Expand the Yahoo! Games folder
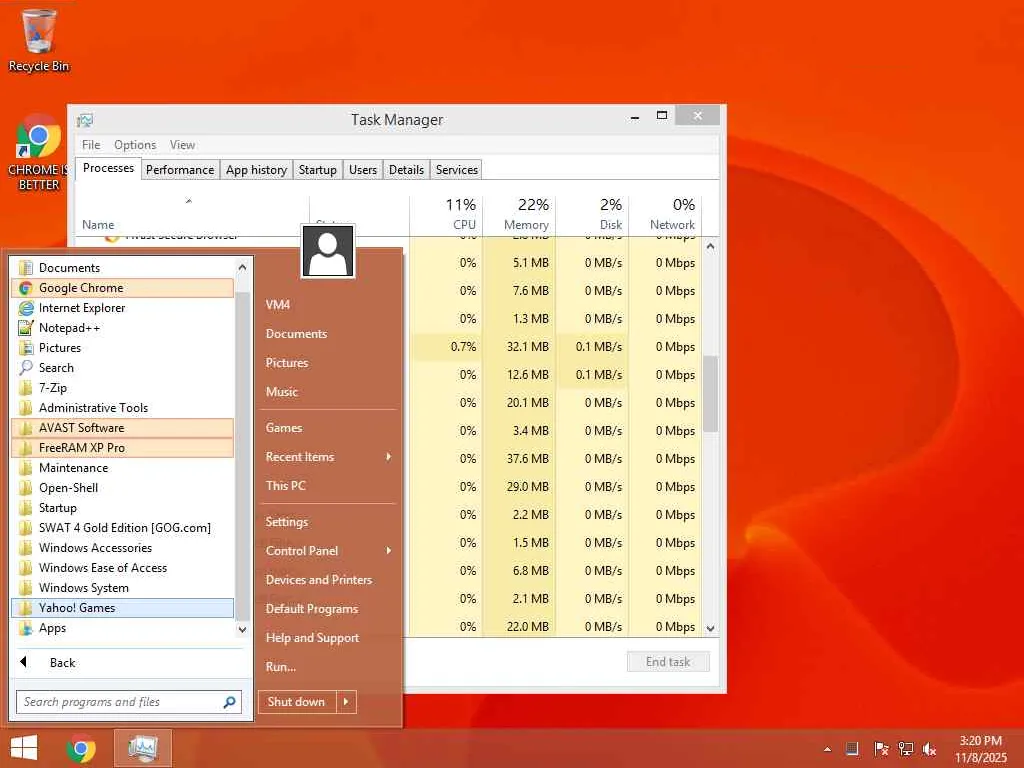 [x=123, y=608]
